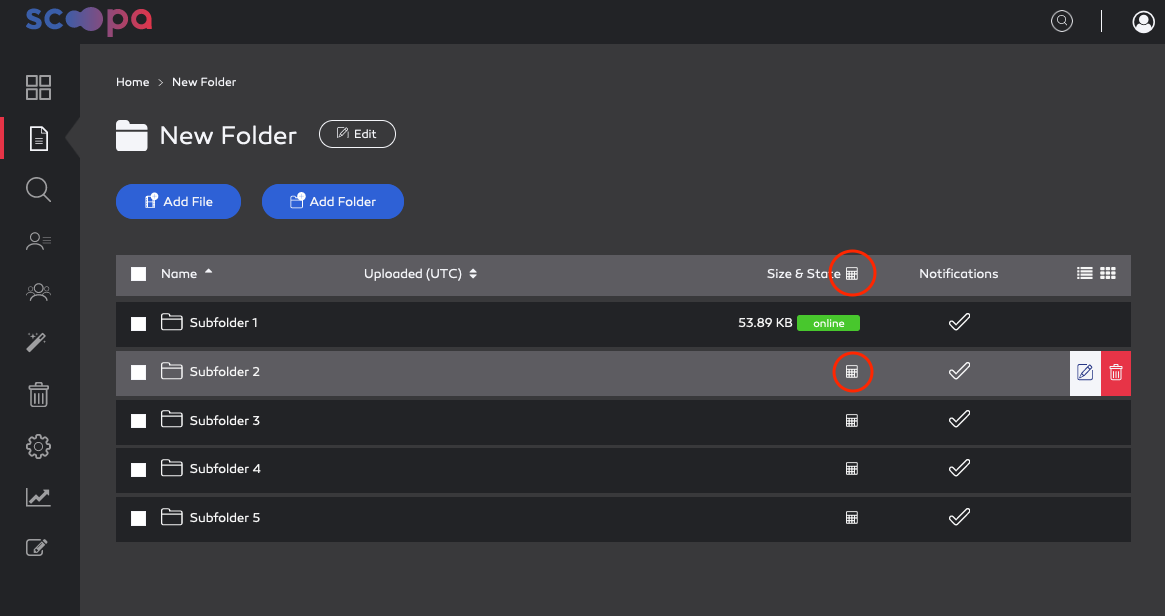Click Add File button
The image size is (1165, 616).
[x=178, y=201]
